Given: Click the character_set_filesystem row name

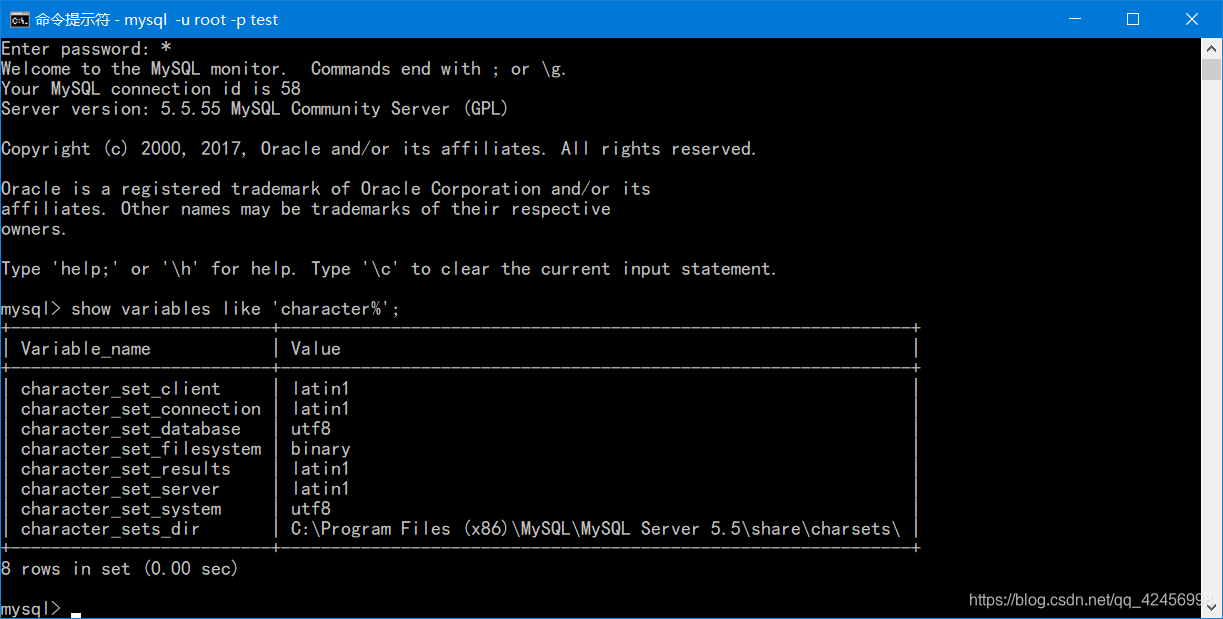Looking at the screenshot, I should [x=141, y=449].
